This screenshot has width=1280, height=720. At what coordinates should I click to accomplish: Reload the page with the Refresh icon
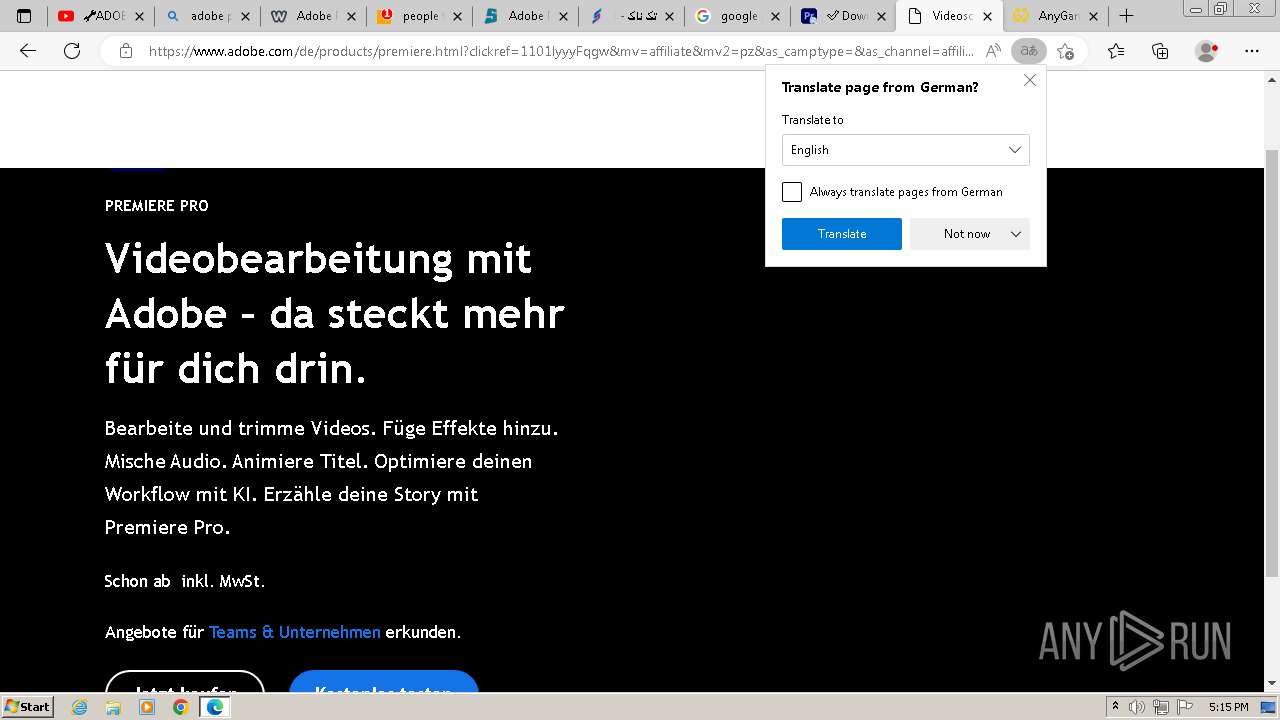72,51
